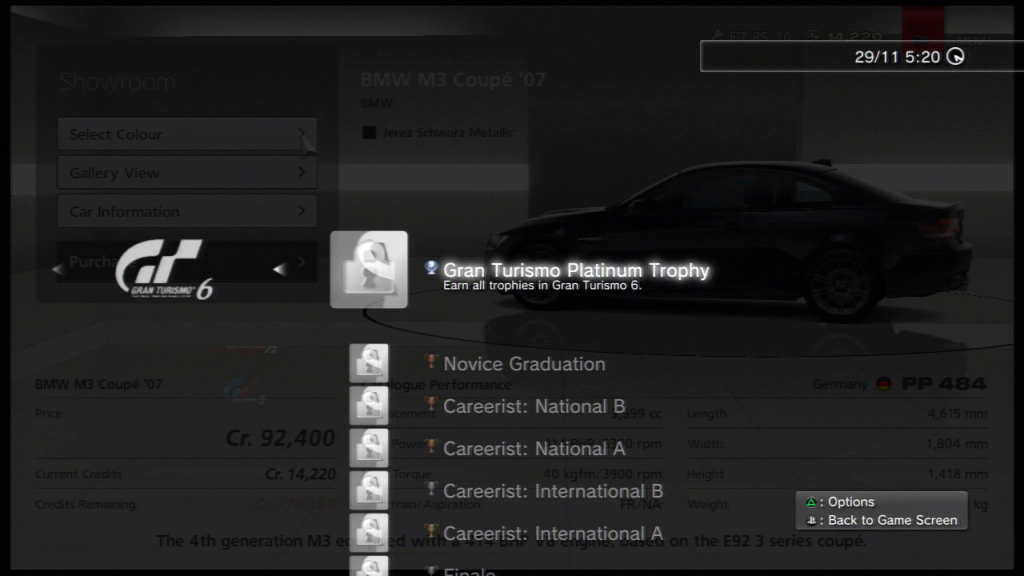
Task: Select the locked Platinum Trophy thumbnail
Action: click(369, 270)
